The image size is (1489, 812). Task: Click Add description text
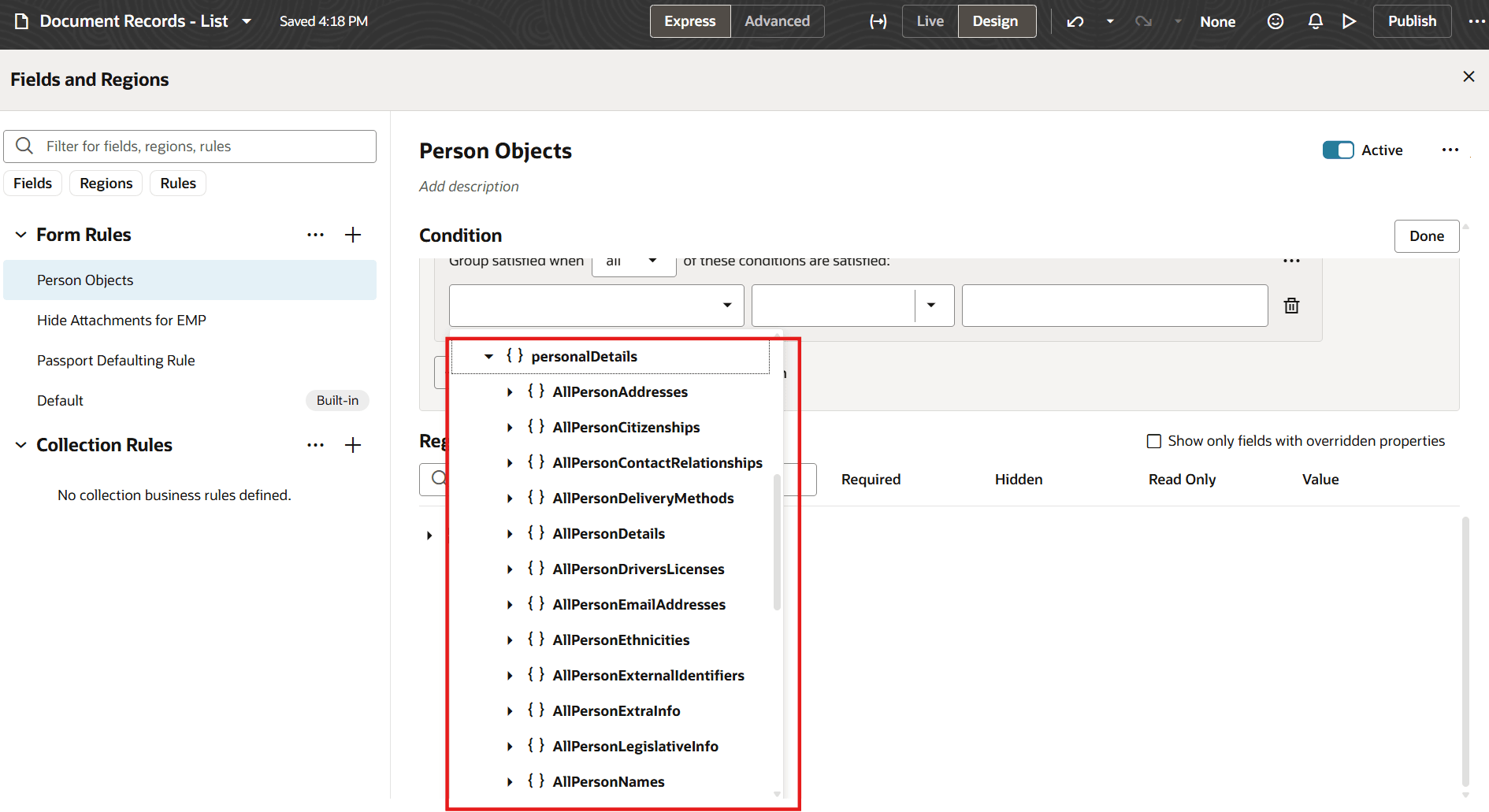click(x=469, y=187)
